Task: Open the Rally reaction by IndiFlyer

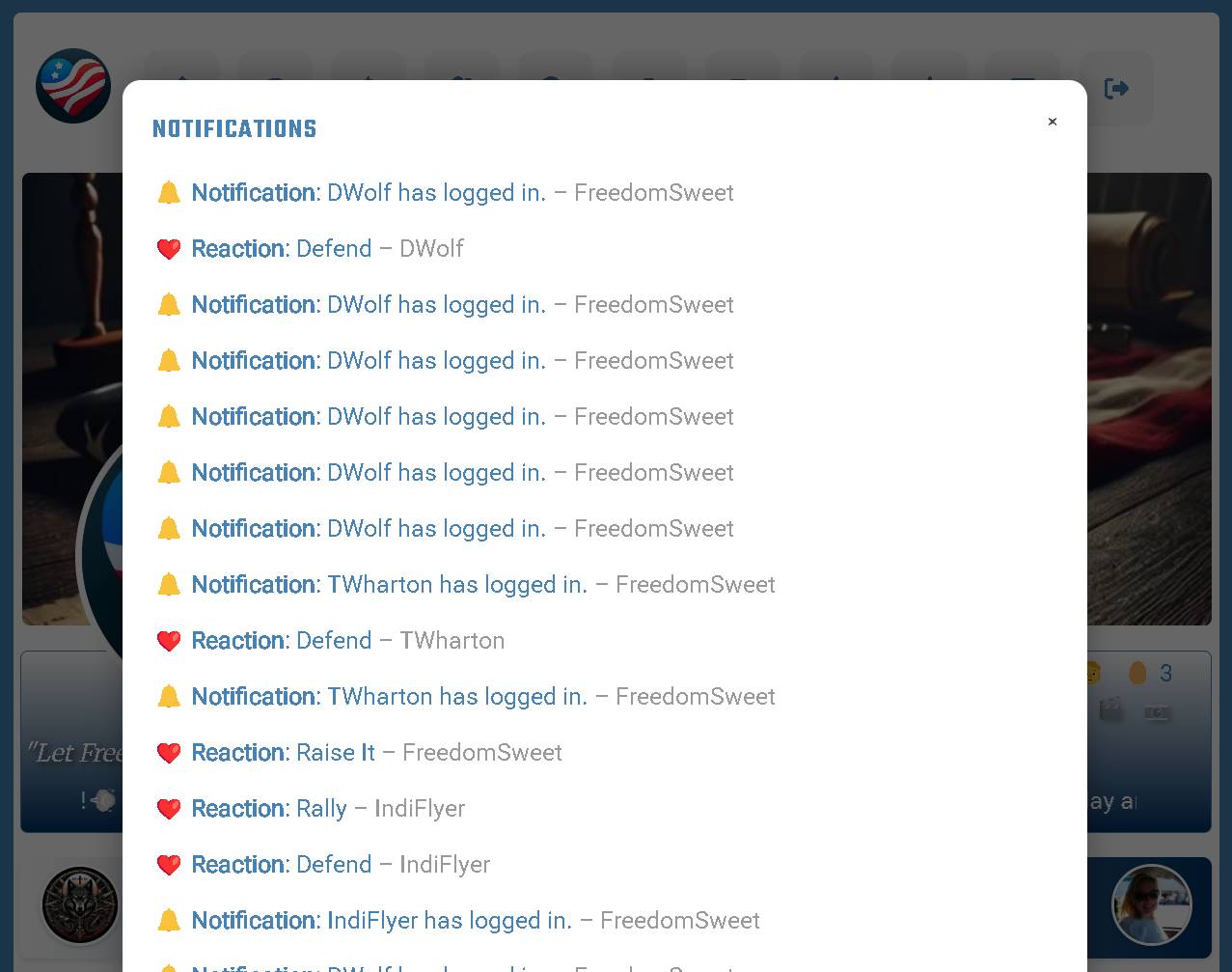Action: click(x=311, y=809)
